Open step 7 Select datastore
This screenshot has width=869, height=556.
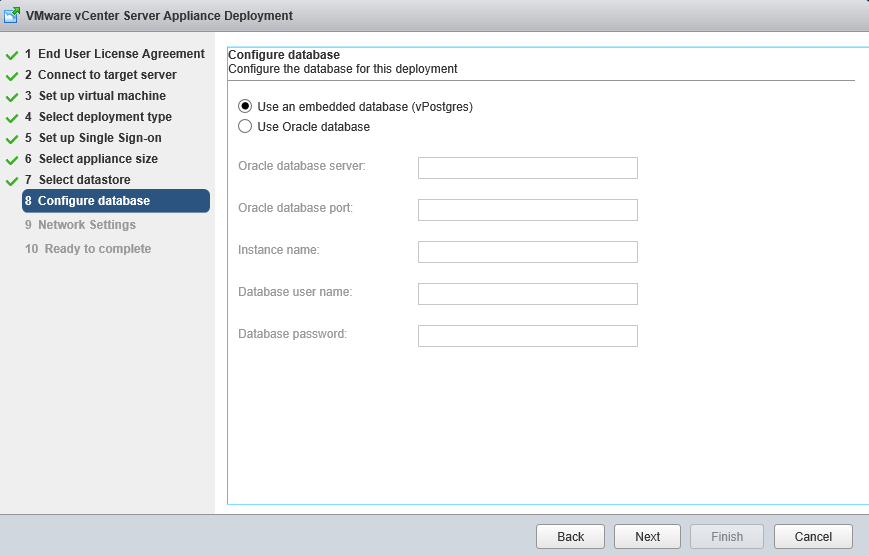[78, 180]
